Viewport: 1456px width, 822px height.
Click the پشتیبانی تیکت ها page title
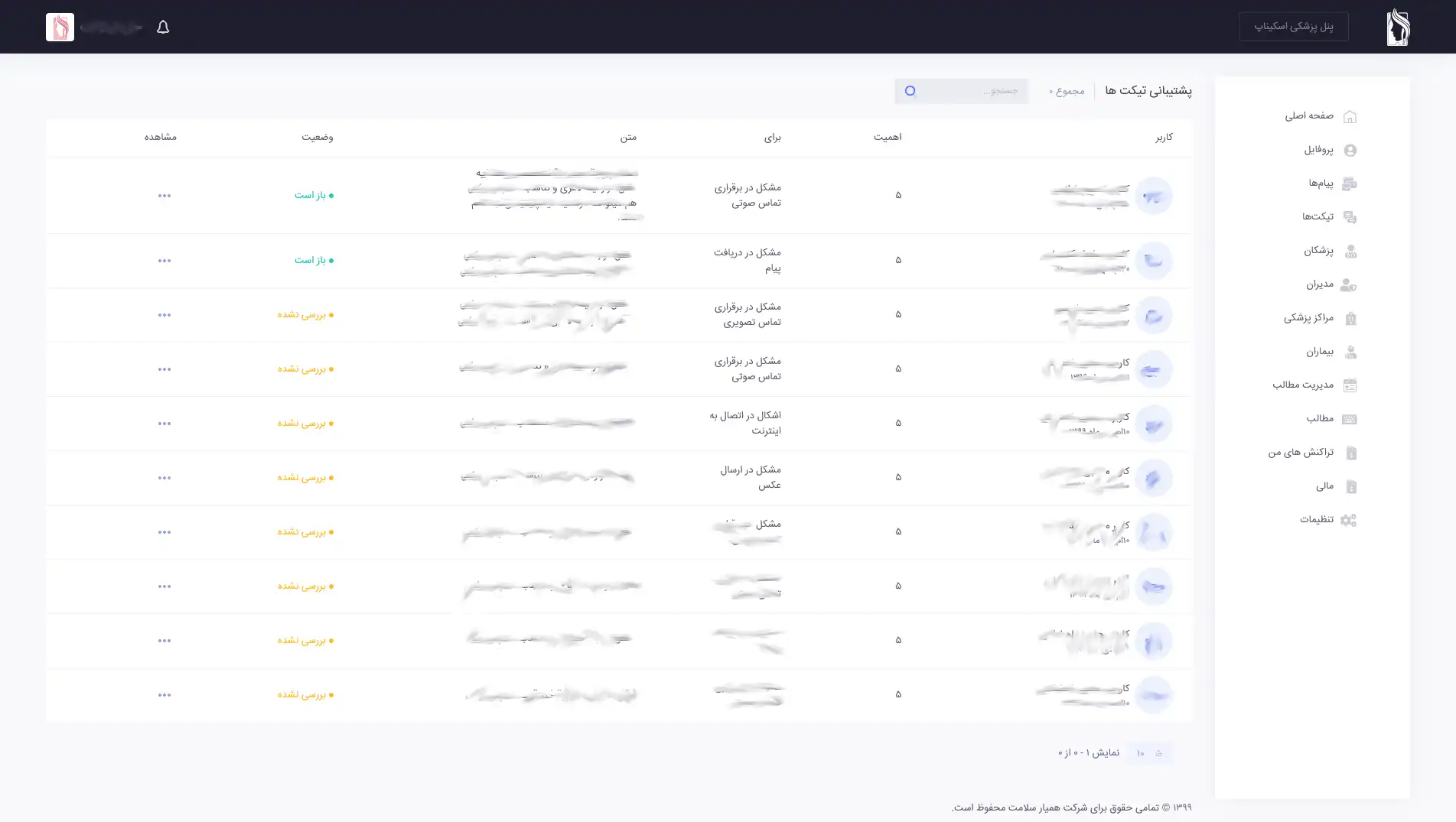tap(1148, 91)
